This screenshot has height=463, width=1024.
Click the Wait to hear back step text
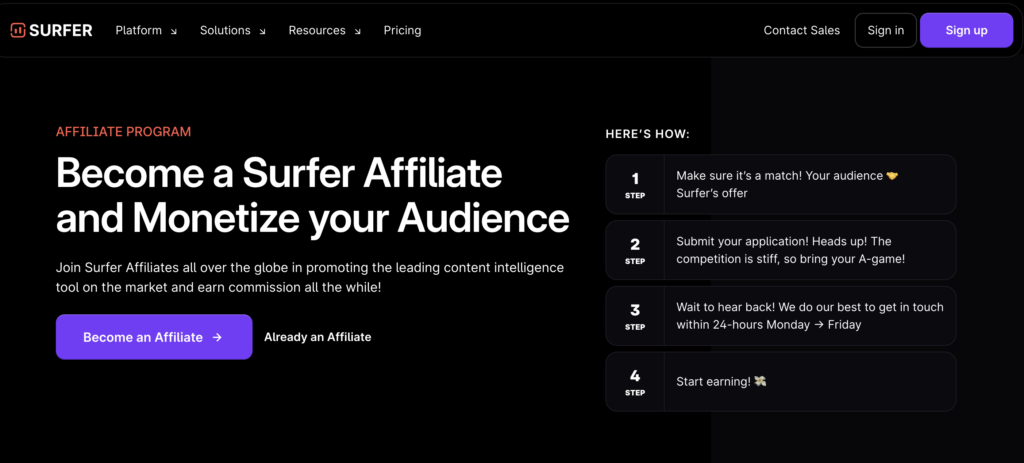tap(810, 315)
